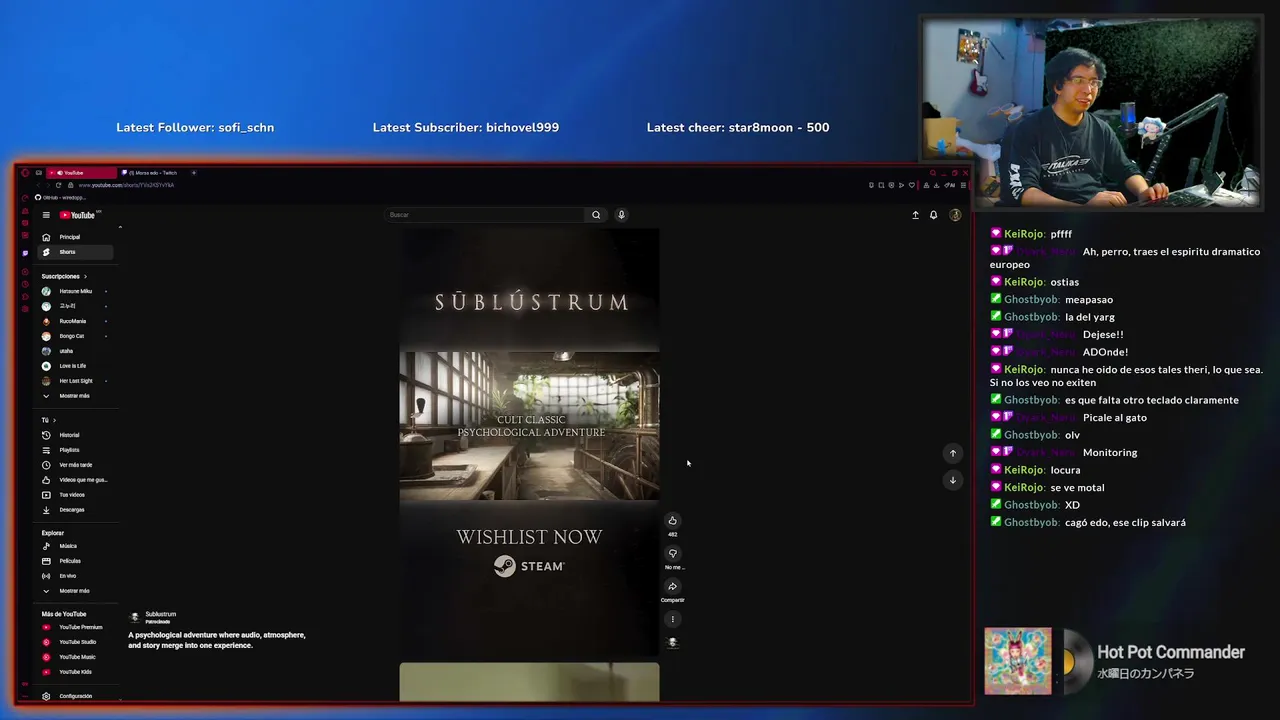Click the search magnifier button

596,215
